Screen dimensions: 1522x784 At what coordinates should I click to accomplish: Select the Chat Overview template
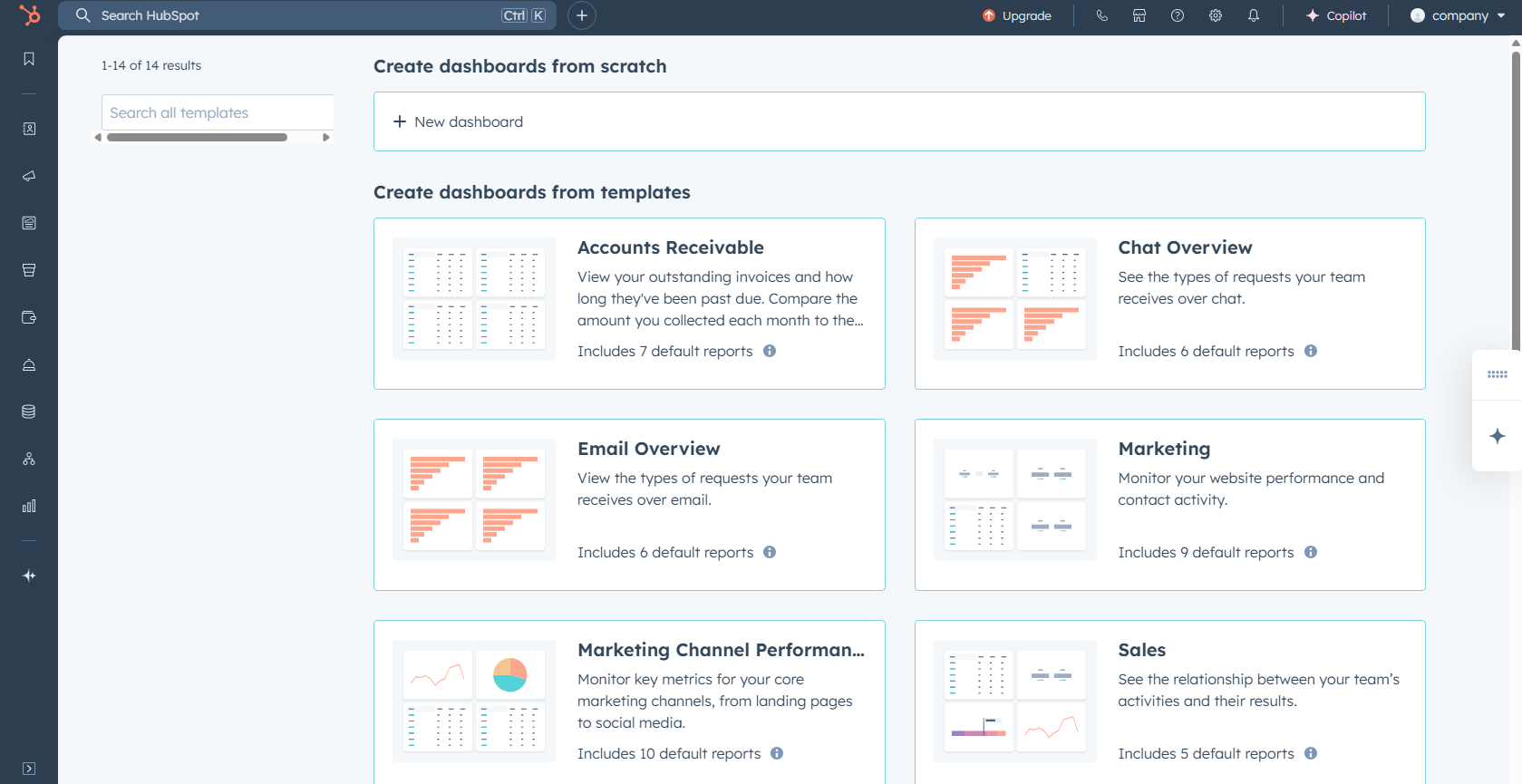[1170, 304]
